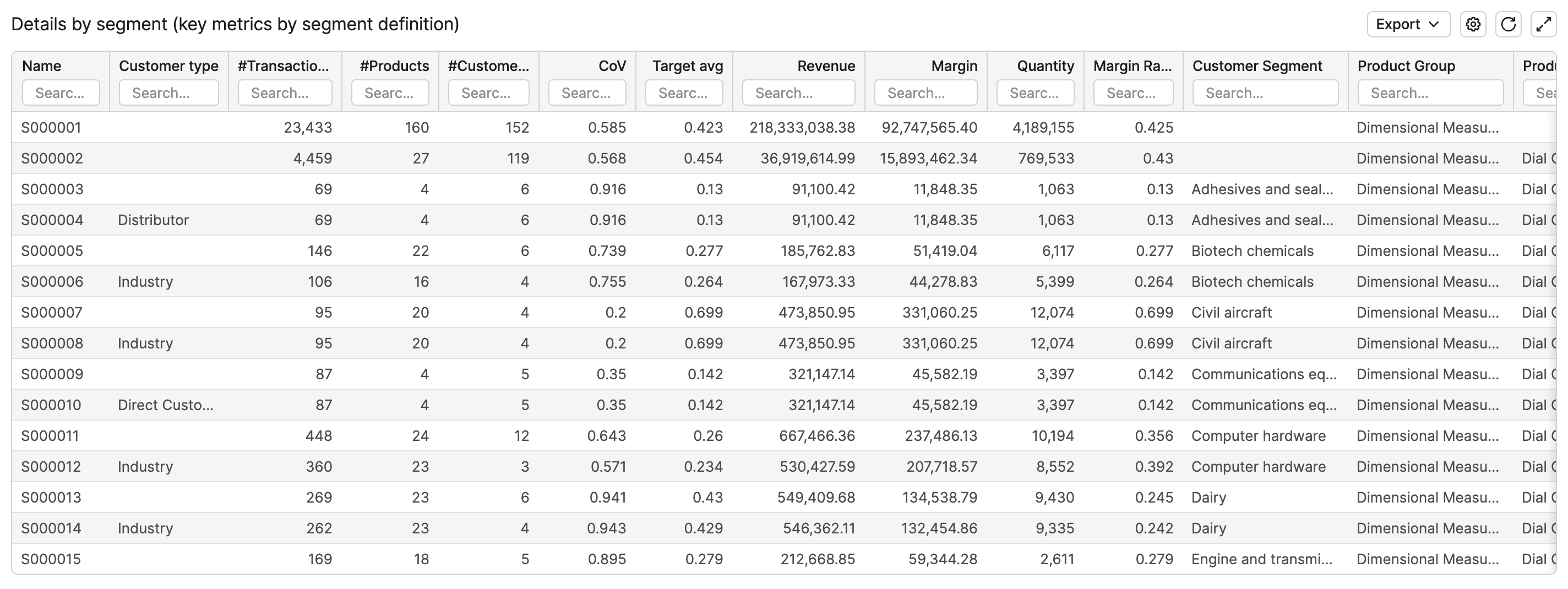Focus the Customer Segment search box
Screen dimensions: 1568x589
pos(1265,93)
